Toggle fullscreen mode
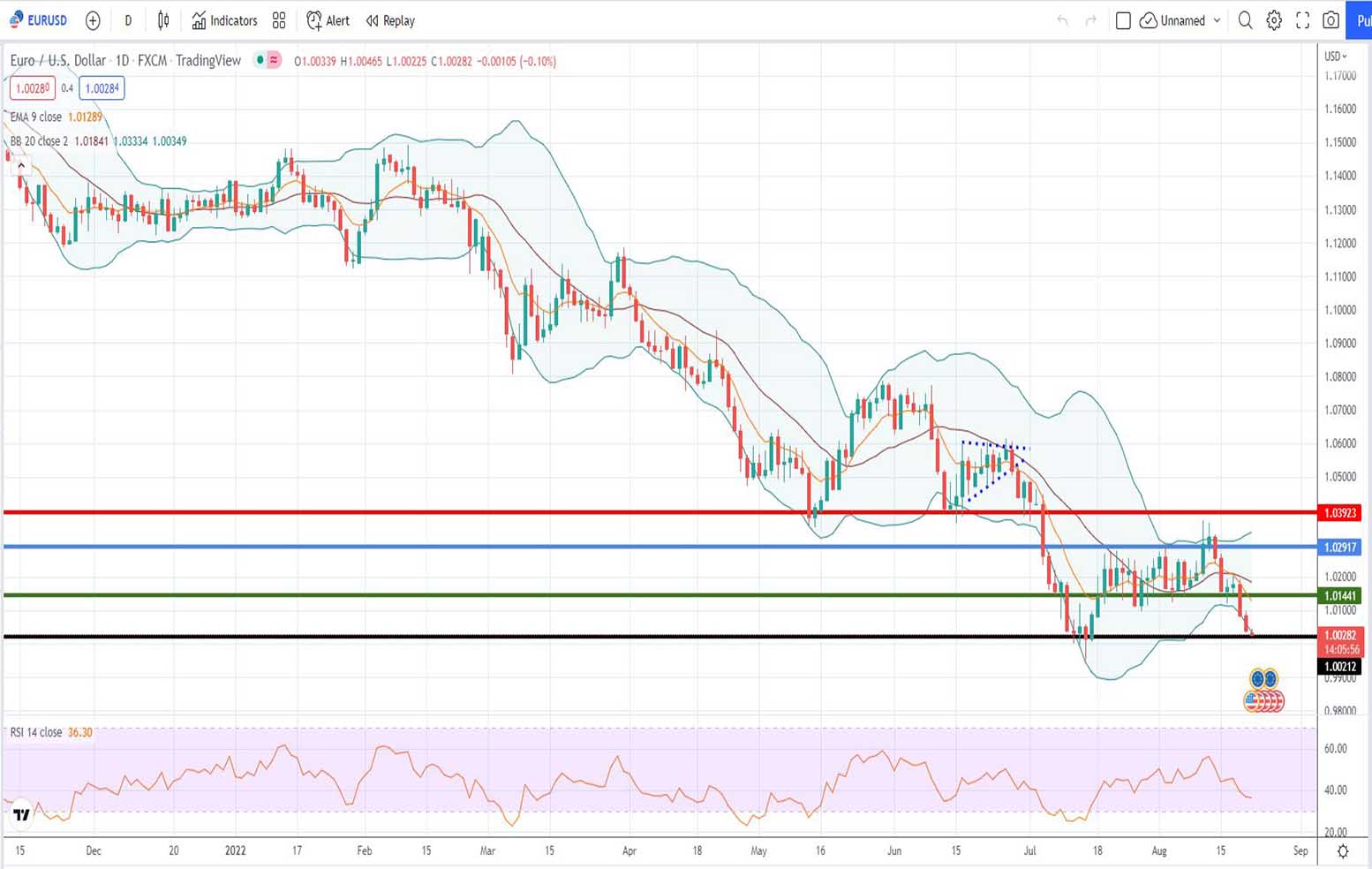The image size is (1372, 869). pos(1302,20)
